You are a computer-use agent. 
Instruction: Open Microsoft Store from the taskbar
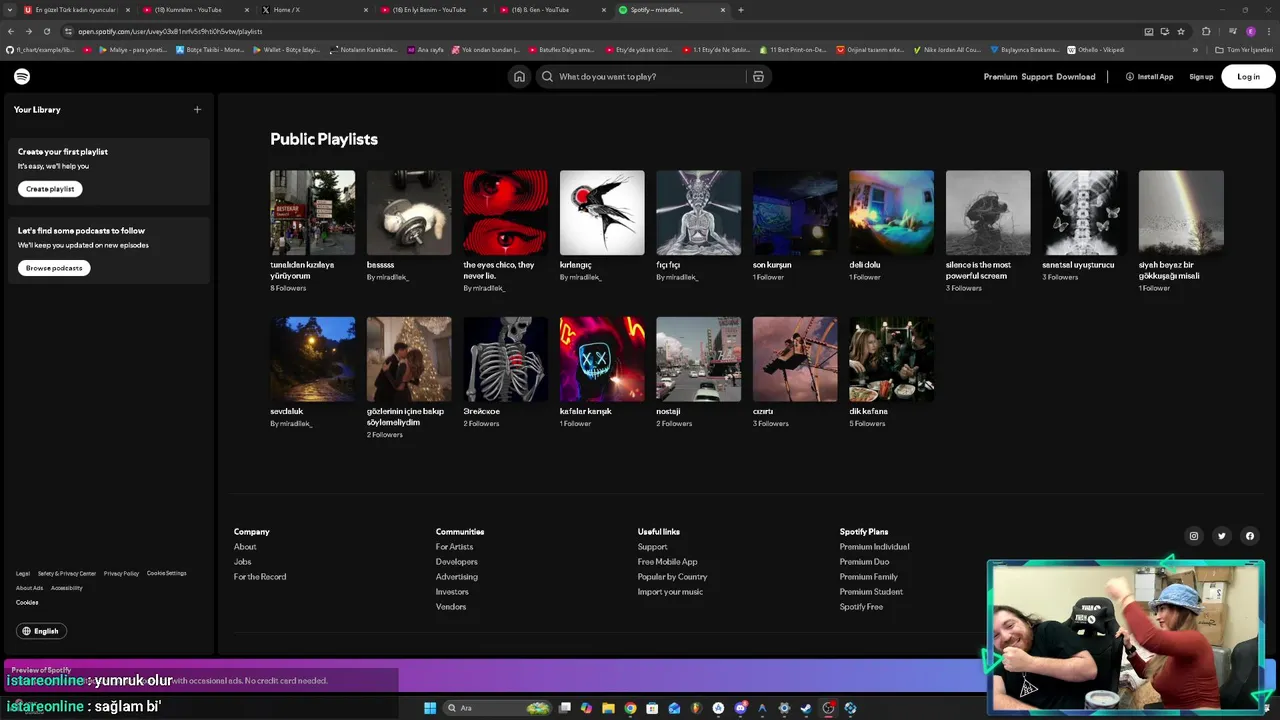coord(652,708)
